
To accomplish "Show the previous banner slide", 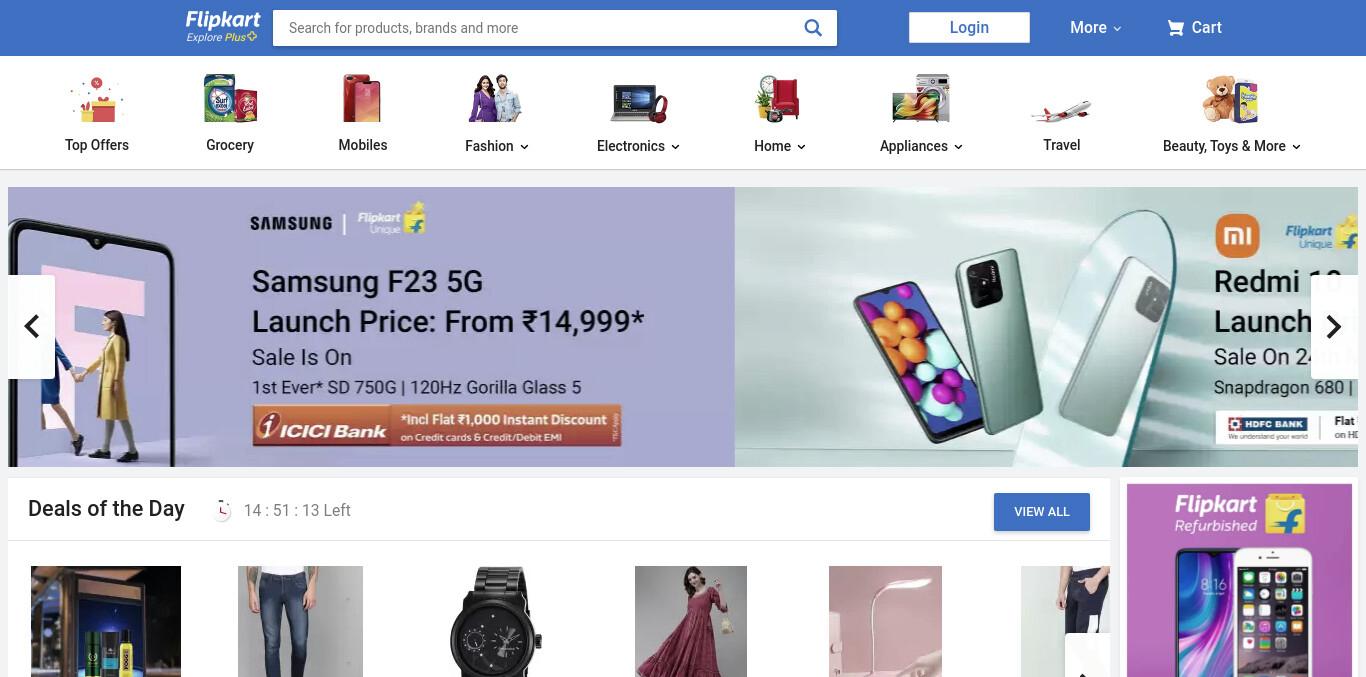I will [x=32, y=327].
